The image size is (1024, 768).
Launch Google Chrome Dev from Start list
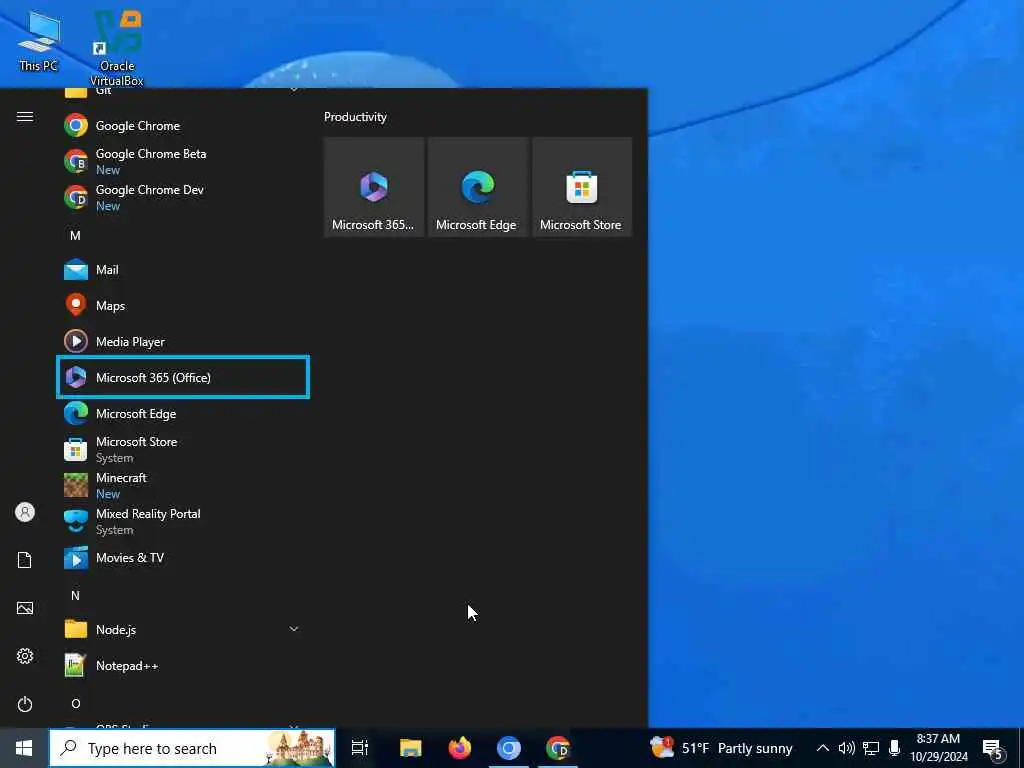tap(183, 197)
